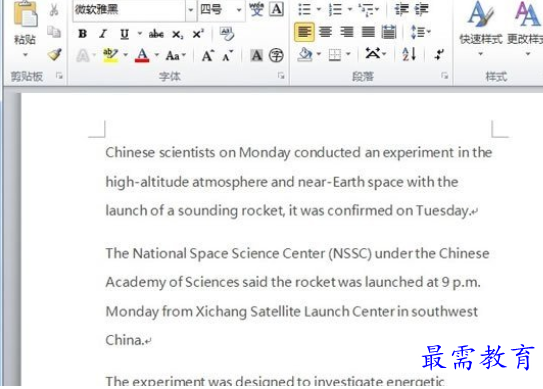This screenshot has width=543, height=389.
Task: Open the clipboard pane launcher
Action: (x=59, y=76)
